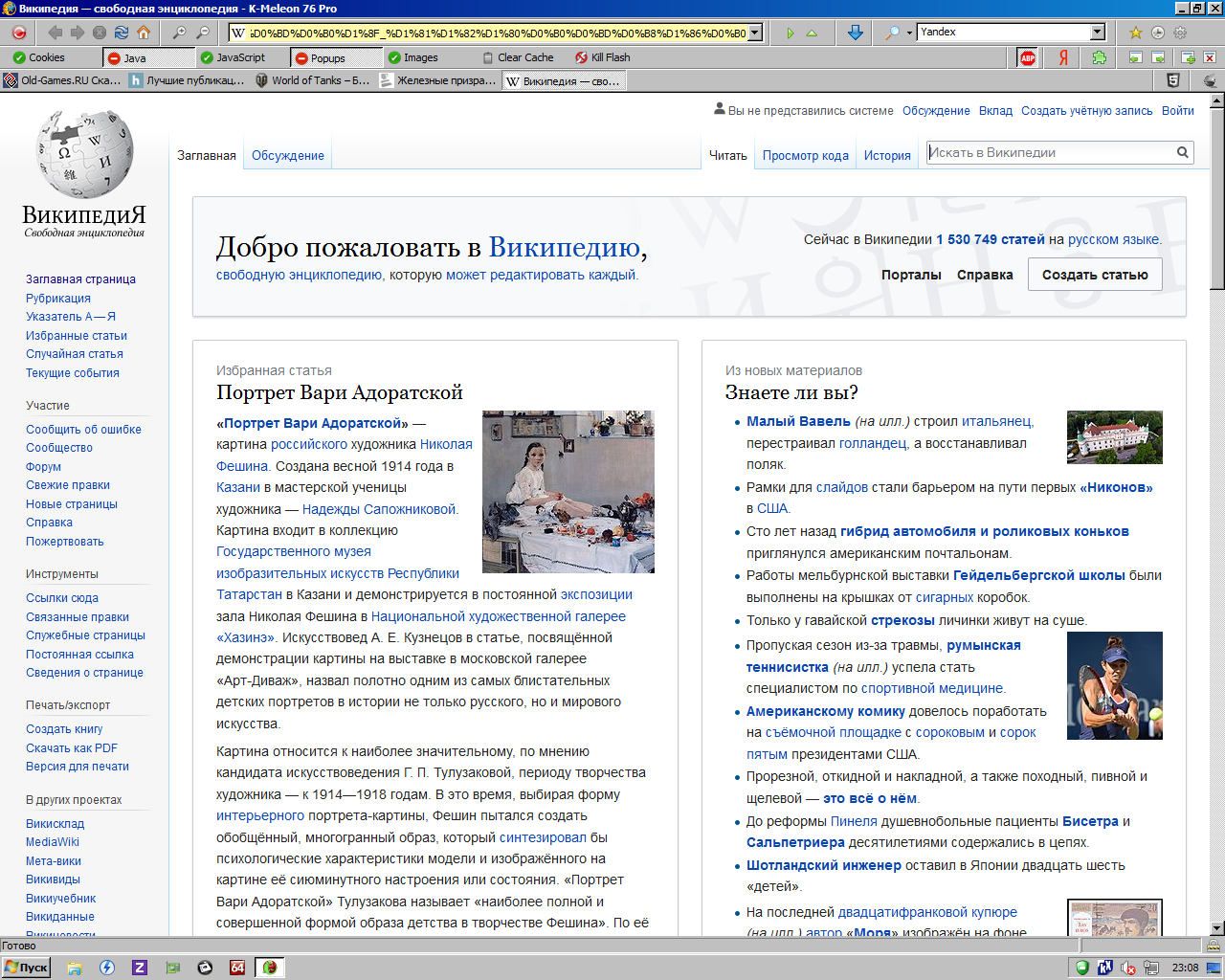The height and width of the screenshot is (980, 1225).
Task: Click the HTML5 shield icon
Action: pos(1173,80)
